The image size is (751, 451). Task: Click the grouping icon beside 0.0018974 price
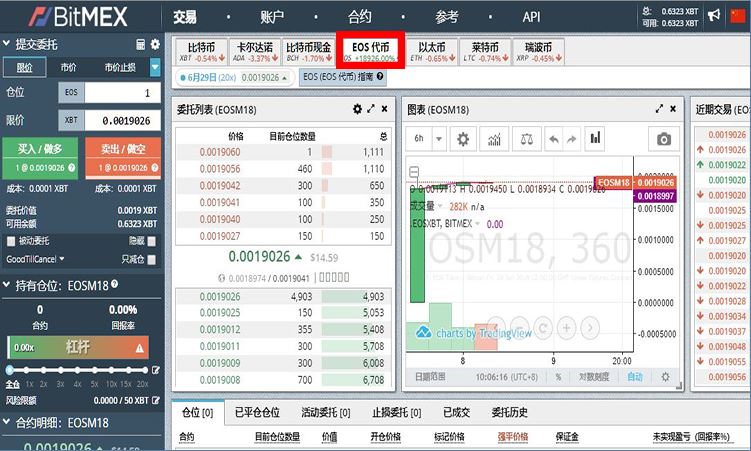(221, 278)
